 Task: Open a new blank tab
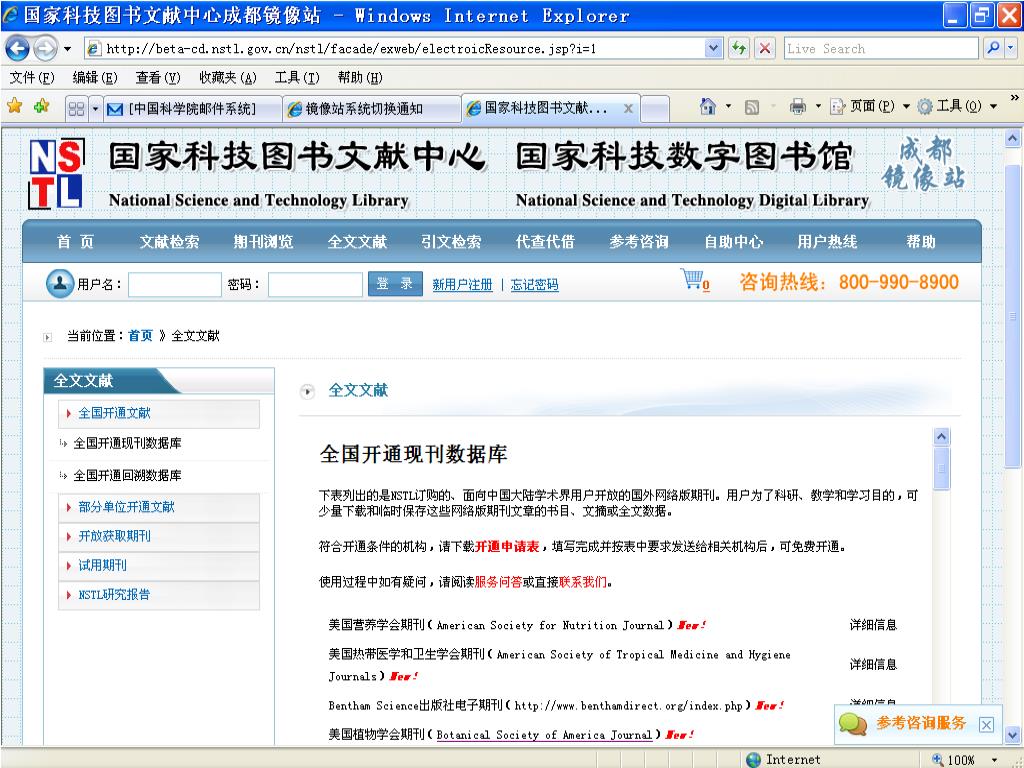655,108
